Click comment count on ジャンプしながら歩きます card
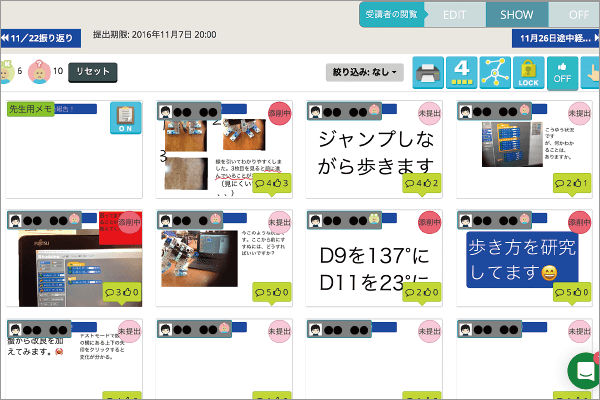The image size is (600, 400). coord(413,184)
